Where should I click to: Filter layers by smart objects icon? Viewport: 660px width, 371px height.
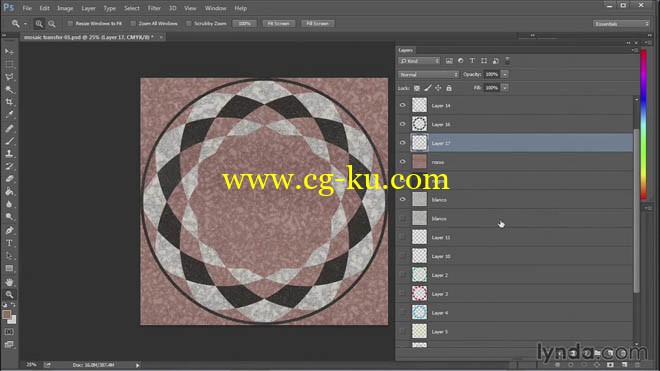[x=495, y=61]
